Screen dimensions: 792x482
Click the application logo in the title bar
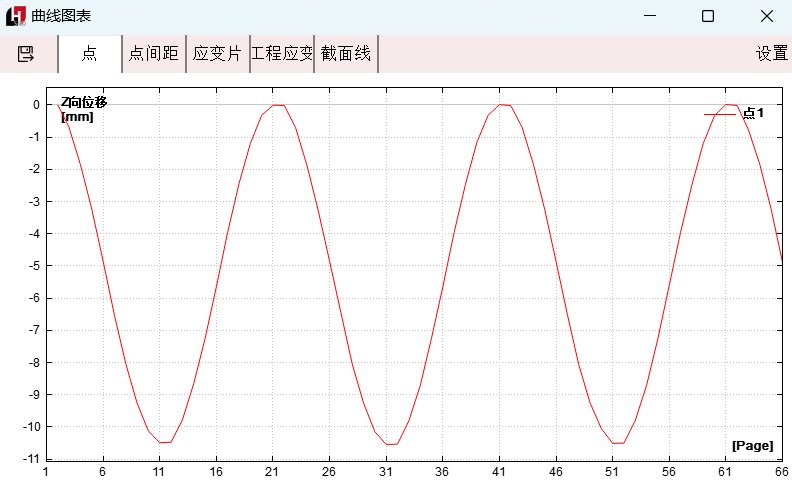(x=16, y=16)
